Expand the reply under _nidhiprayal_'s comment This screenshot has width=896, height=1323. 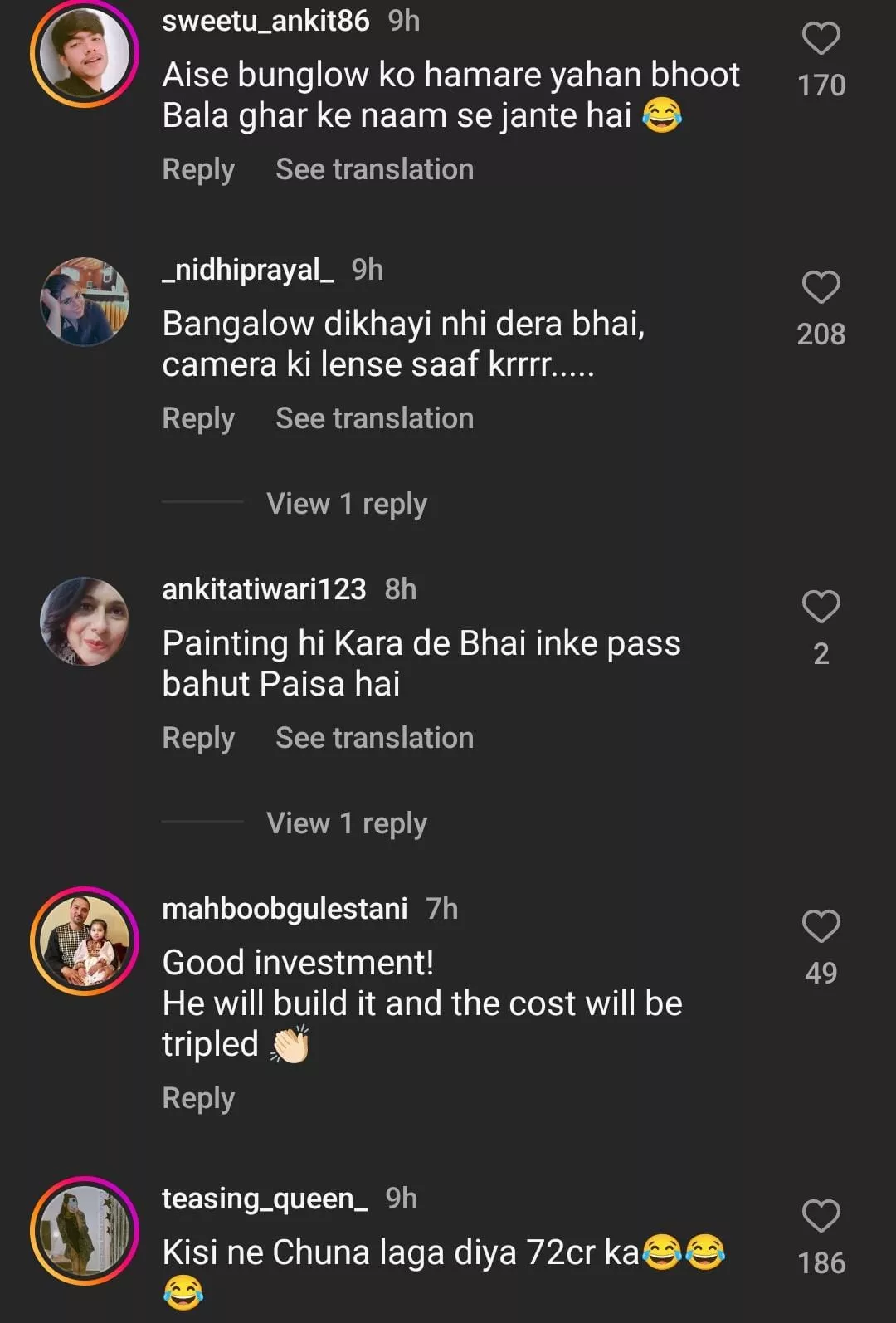[347, 504]
